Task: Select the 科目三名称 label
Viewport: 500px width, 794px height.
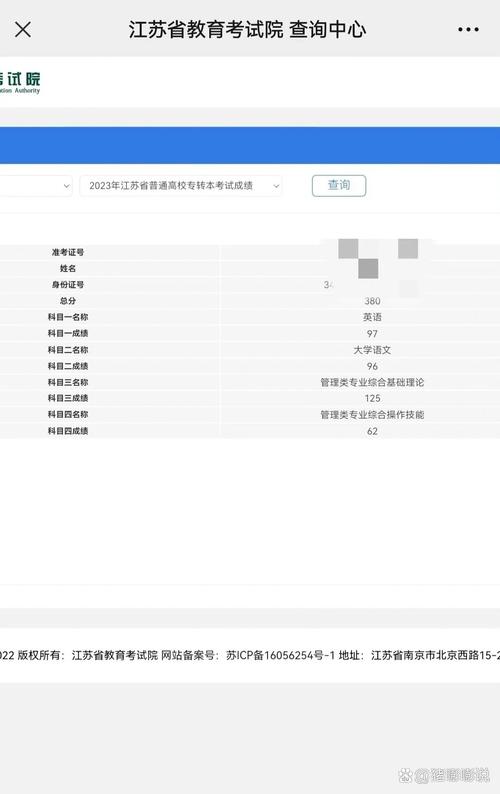Action: [x=68, y=382]
